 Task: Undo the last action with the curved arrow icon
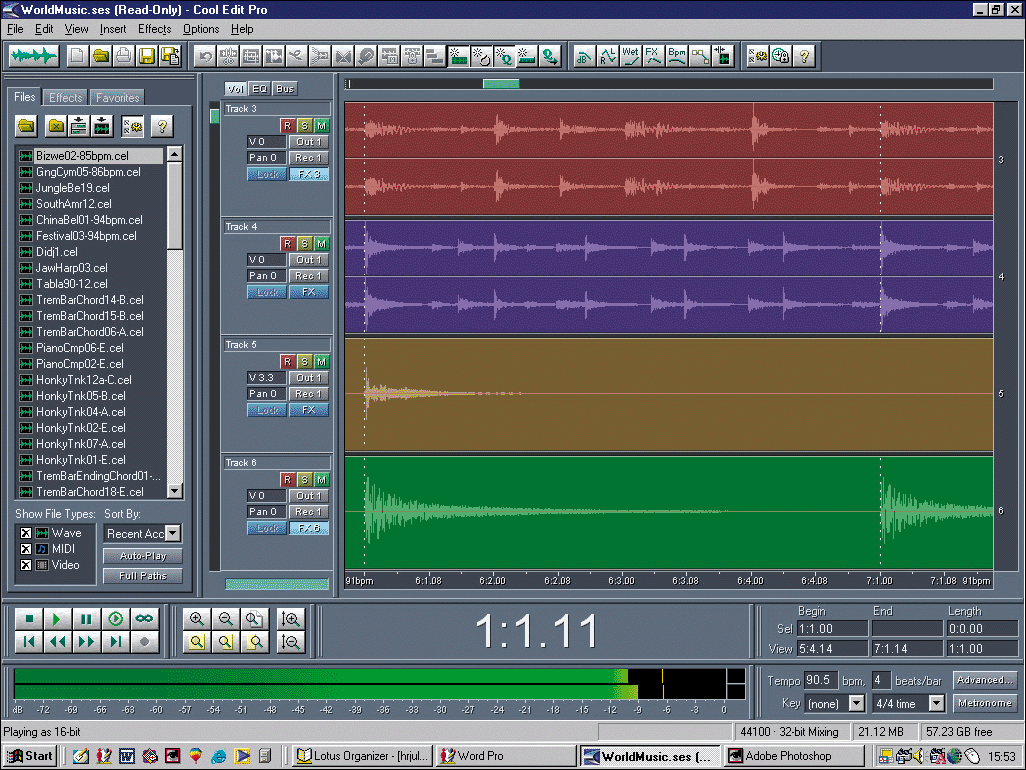[x=205, y=57]
